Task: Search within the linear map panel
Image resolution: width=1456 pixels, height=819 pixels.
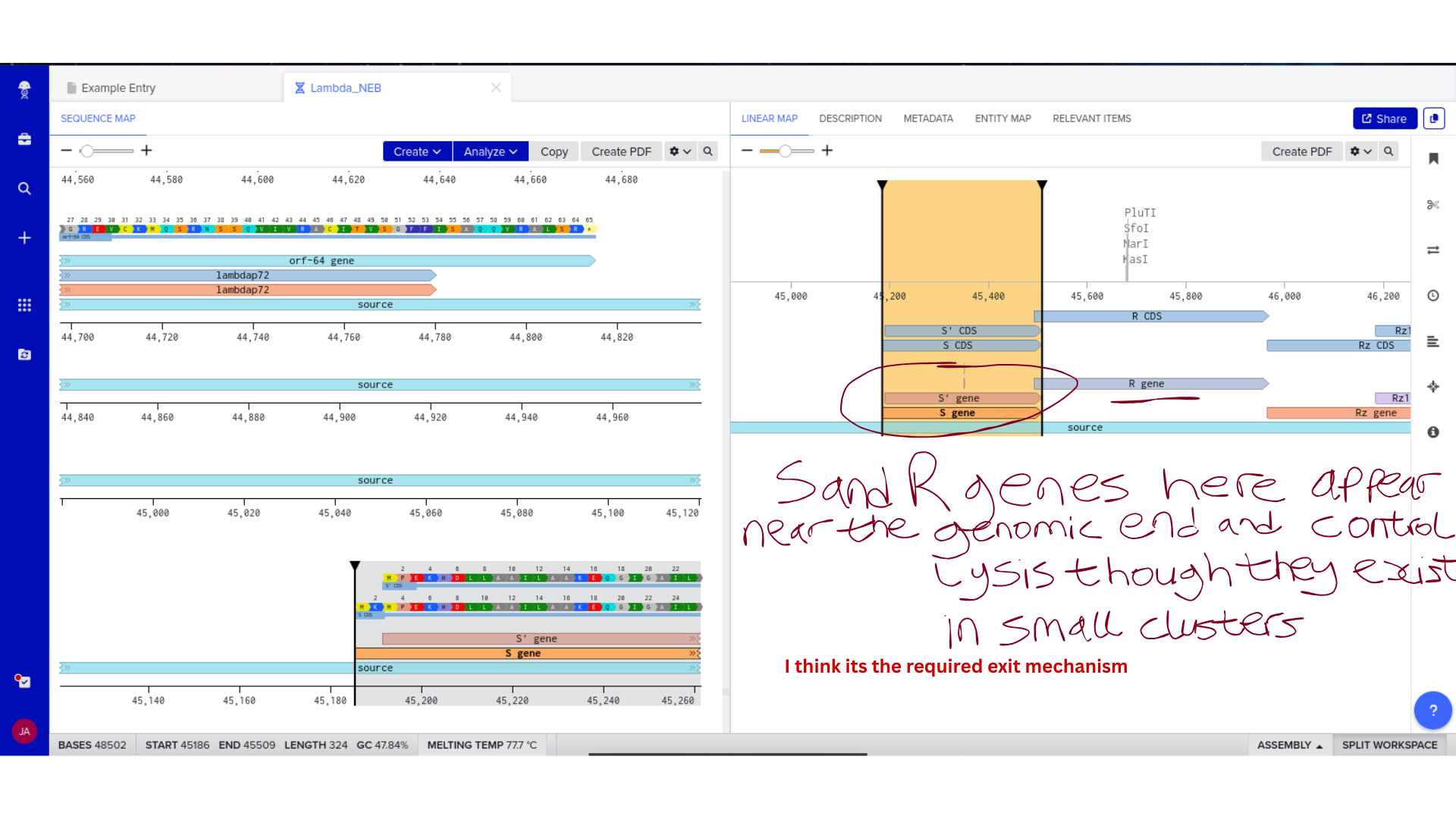Action: tap(1389, 152)
